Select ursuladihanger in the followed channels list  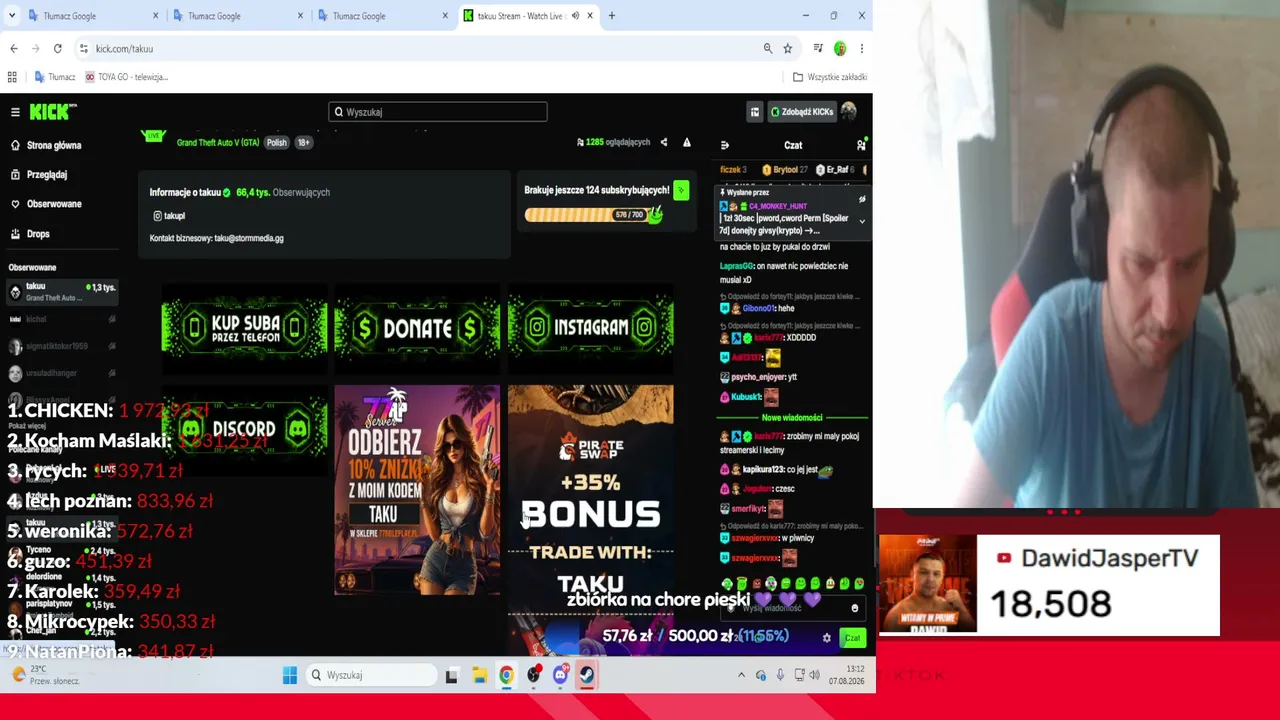point(60,374)
